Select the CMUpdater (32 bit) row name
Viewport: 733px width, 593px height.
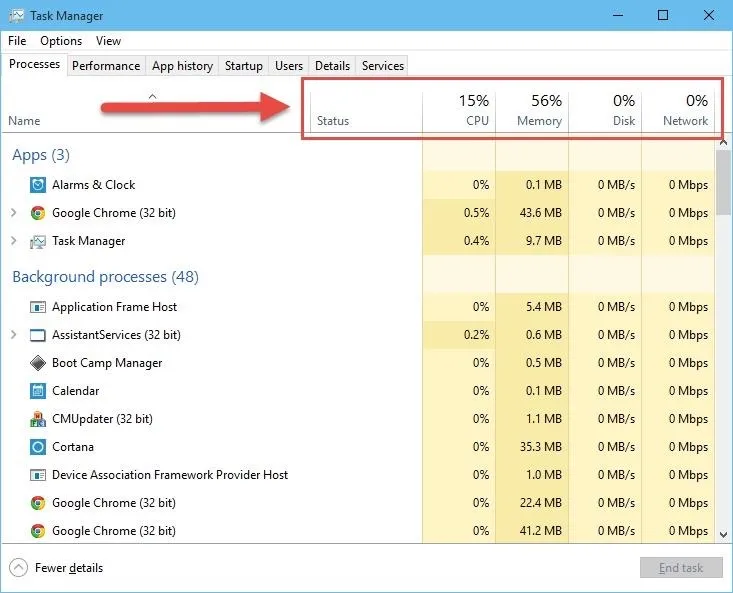[102, 419]
